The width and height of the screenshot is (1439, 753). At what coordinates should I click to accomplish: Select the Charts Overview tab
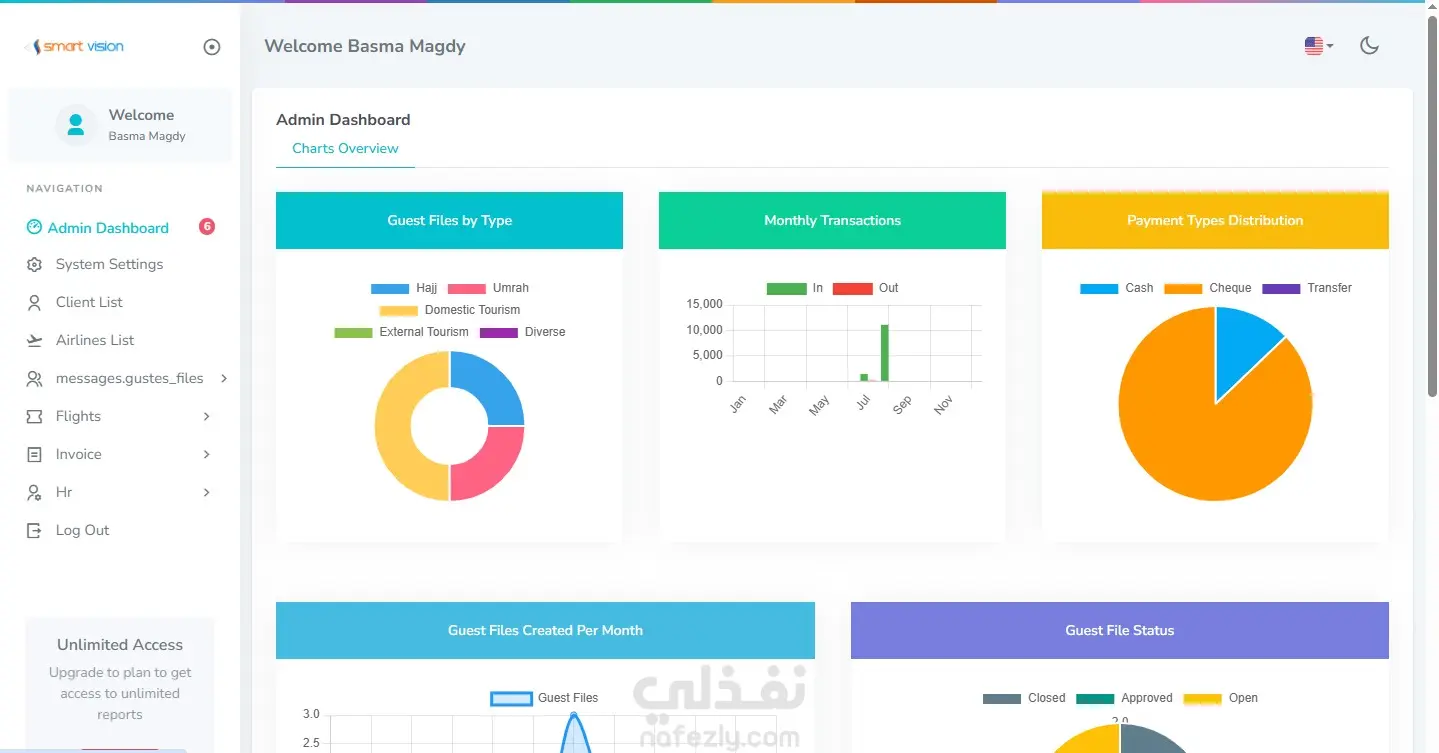coord(345,148)
